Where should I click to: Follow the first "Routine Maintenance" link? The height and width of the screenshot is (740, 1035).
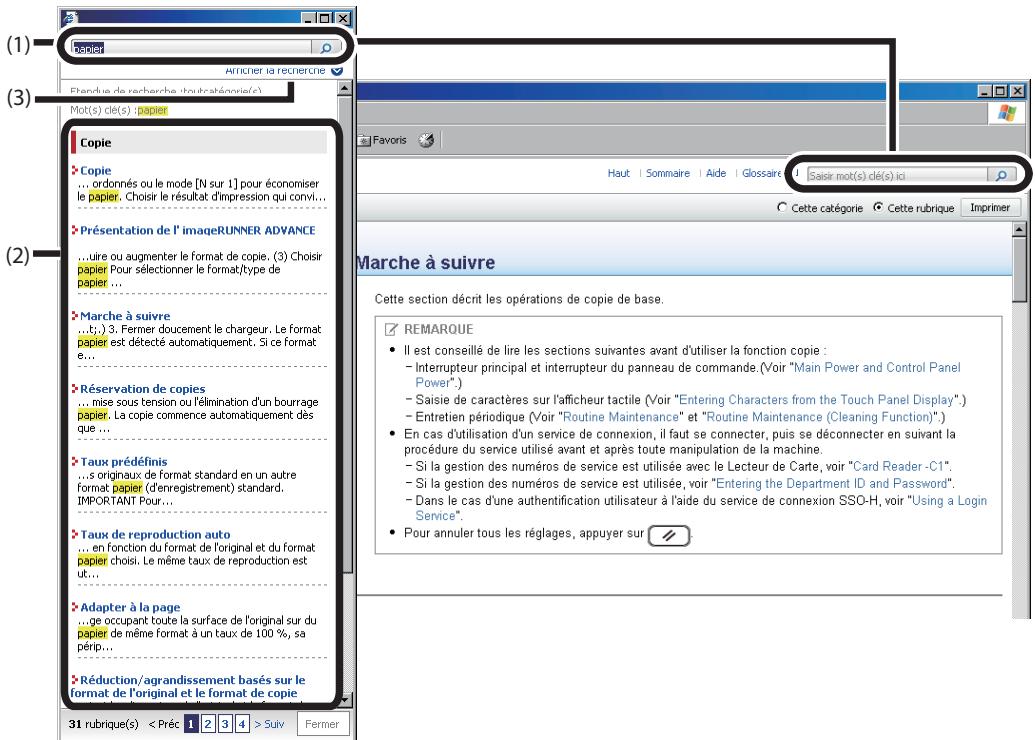coord(620,417)
